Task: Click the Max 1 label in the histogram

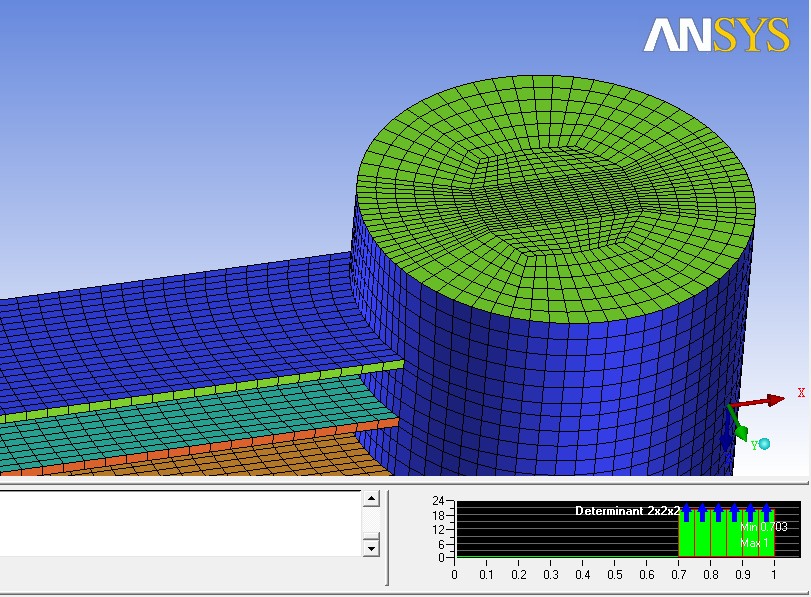Action: [754, 543]
